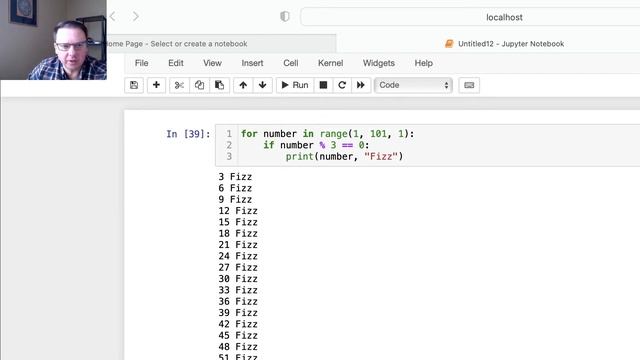Select the In [39] cell prompt
This screenshot has height=360, width=640.
[x=188, y=134]
